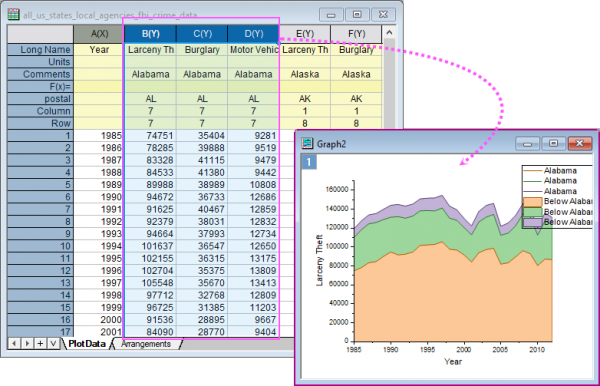Screen dimensions: 600x386
Task: Minimize the Graph2 window
Action: tap(527, 144)
